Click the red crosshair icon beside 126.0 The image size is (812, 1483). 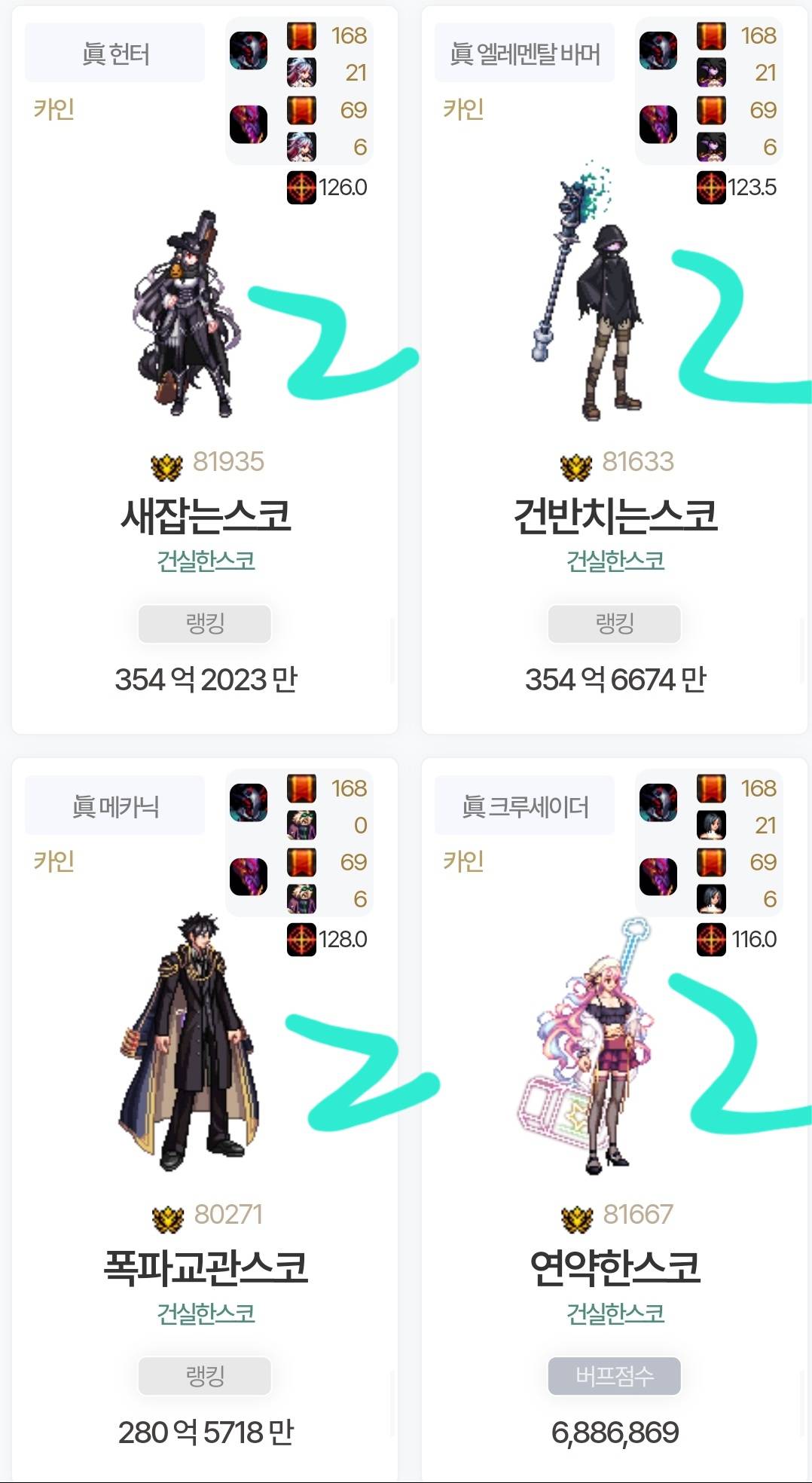301,187
